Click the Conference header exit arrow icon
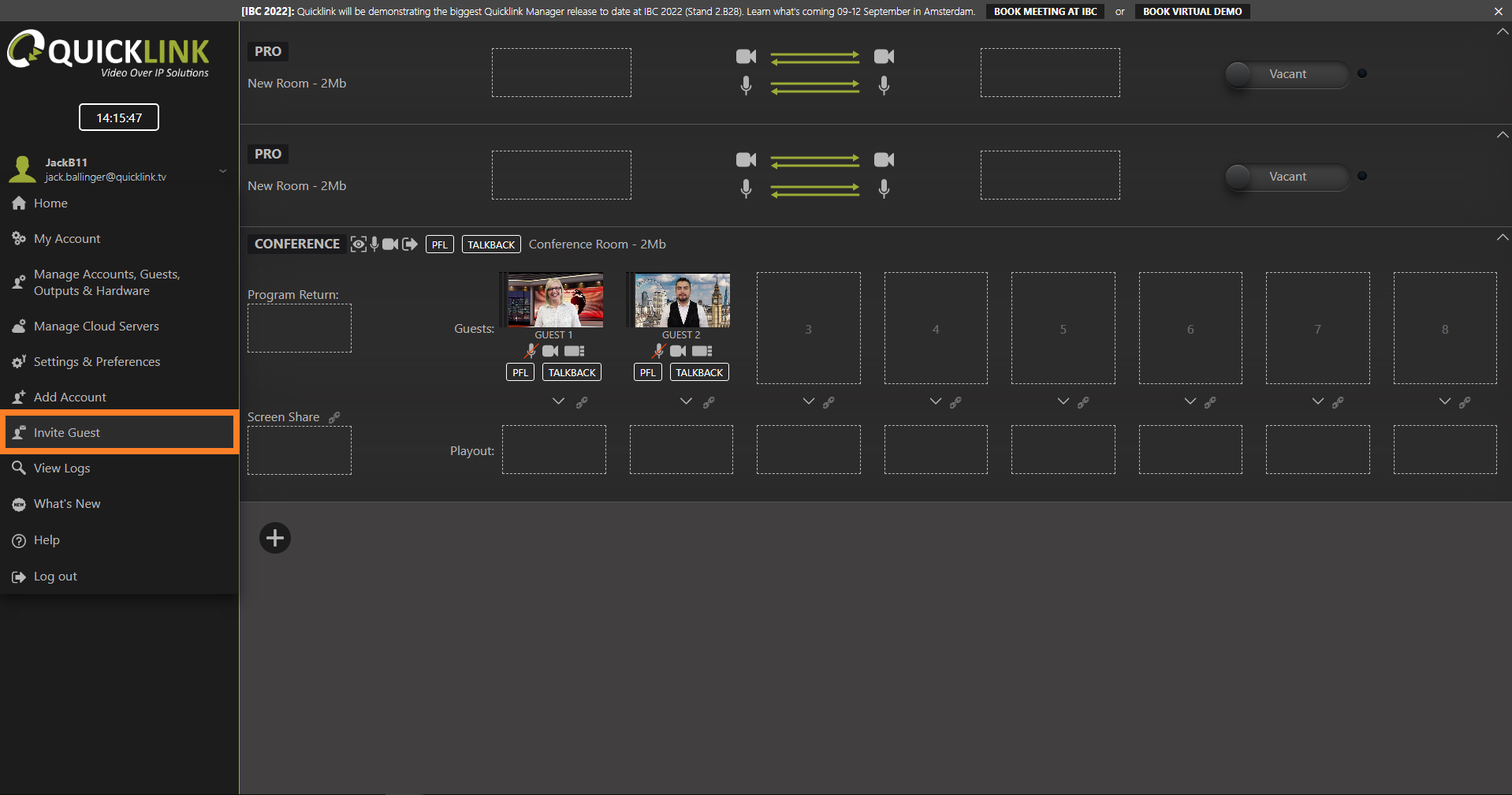 [x=410, y=244]
